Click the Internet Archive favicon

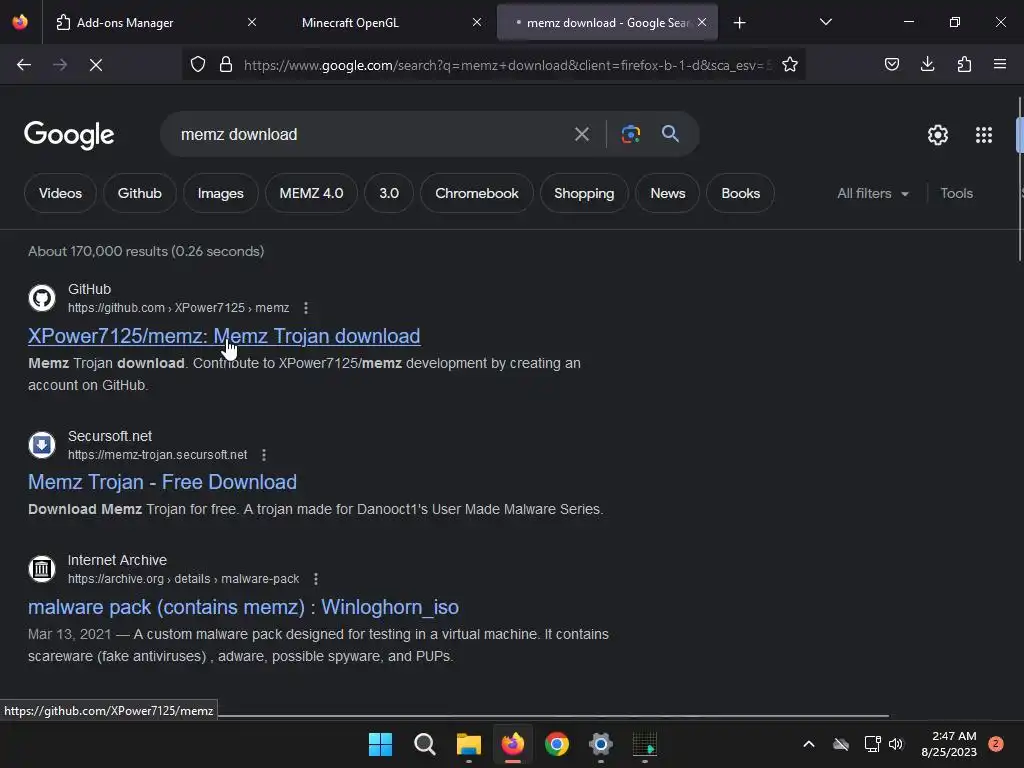click(42, 568)
